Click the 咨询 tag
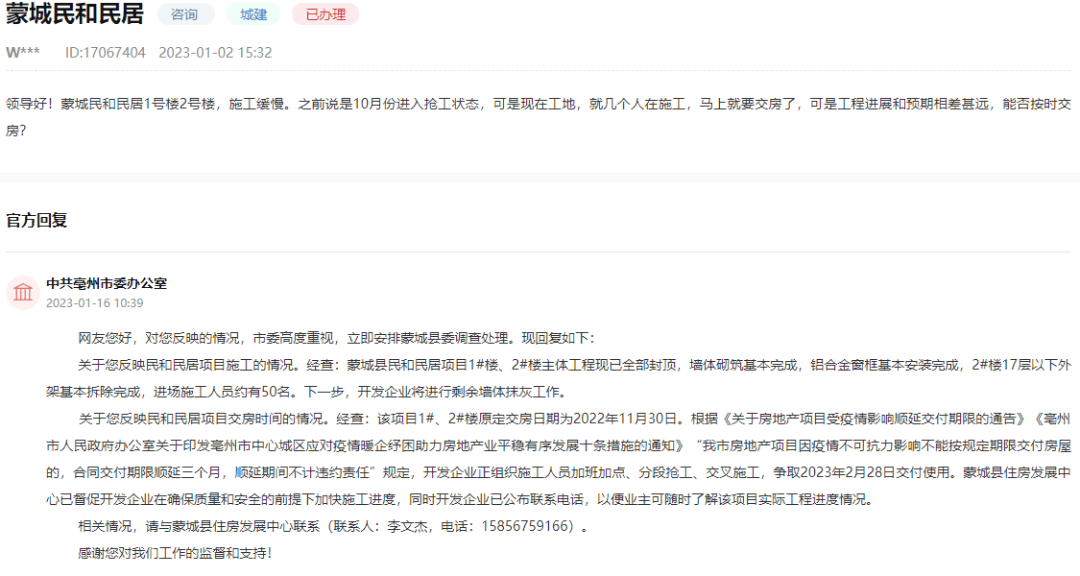 pyautogui.click(x=185, y=14)
